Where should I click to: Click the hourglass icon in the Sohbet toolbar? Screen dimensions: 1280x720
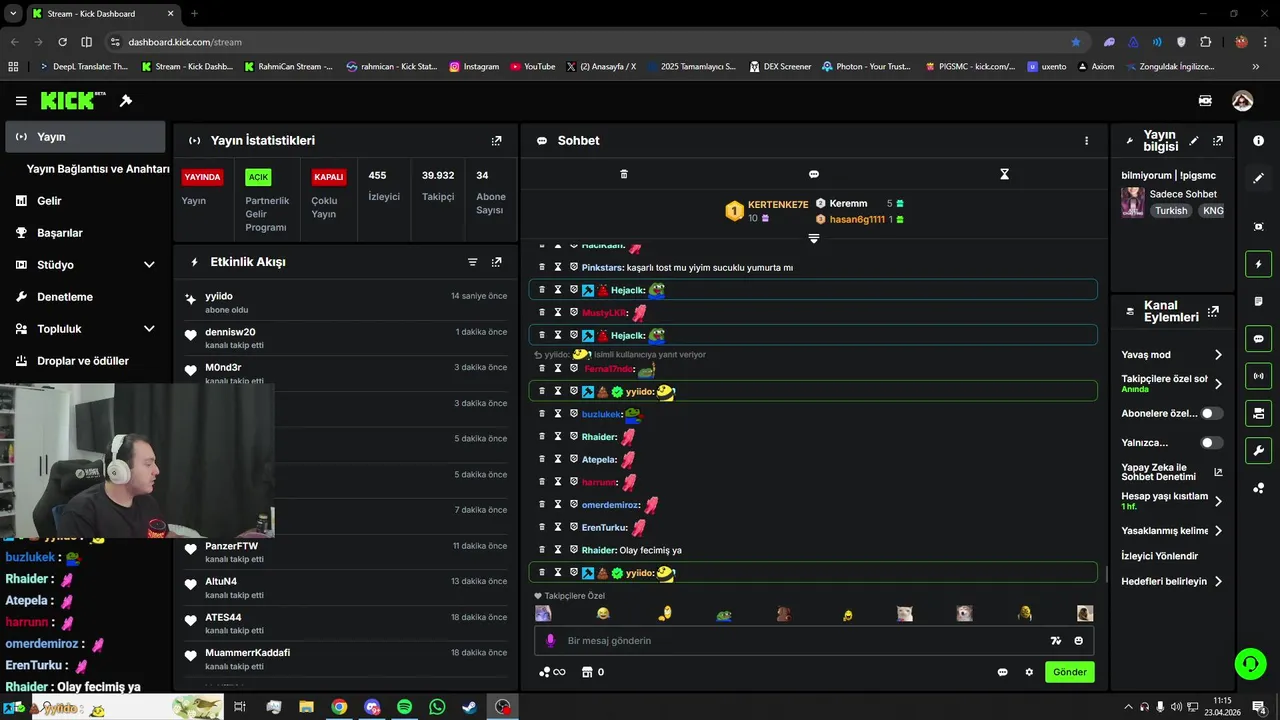click(x=1004, y=174)
